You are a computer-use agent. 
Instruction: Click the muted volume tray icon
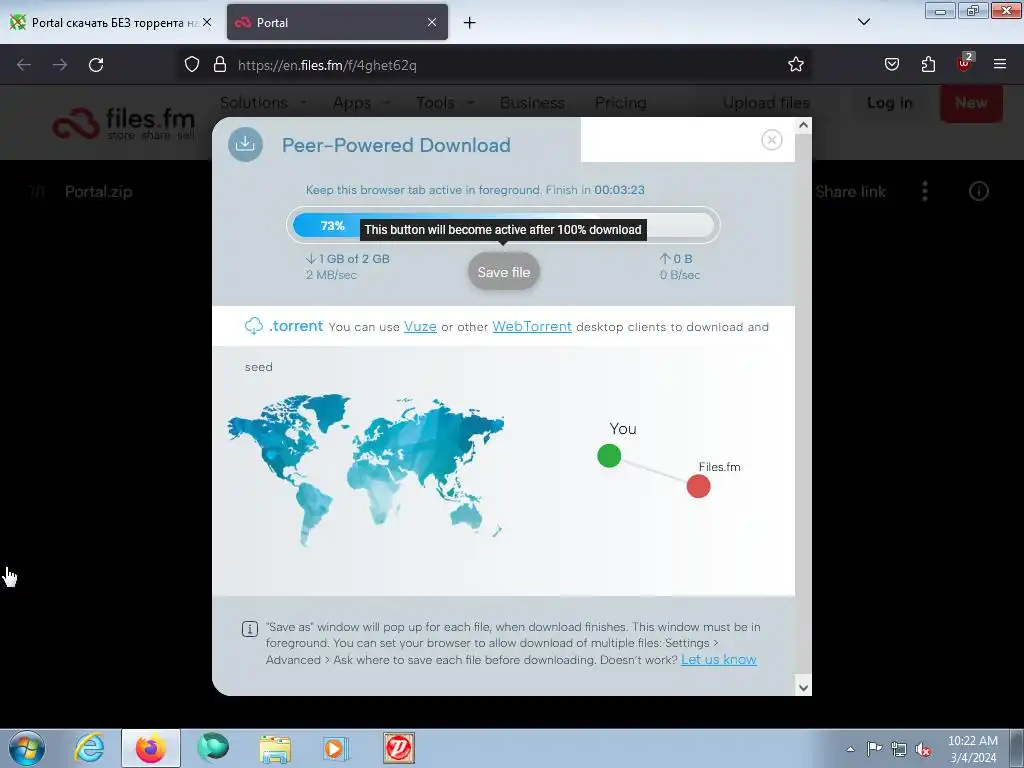click(923, 749)
